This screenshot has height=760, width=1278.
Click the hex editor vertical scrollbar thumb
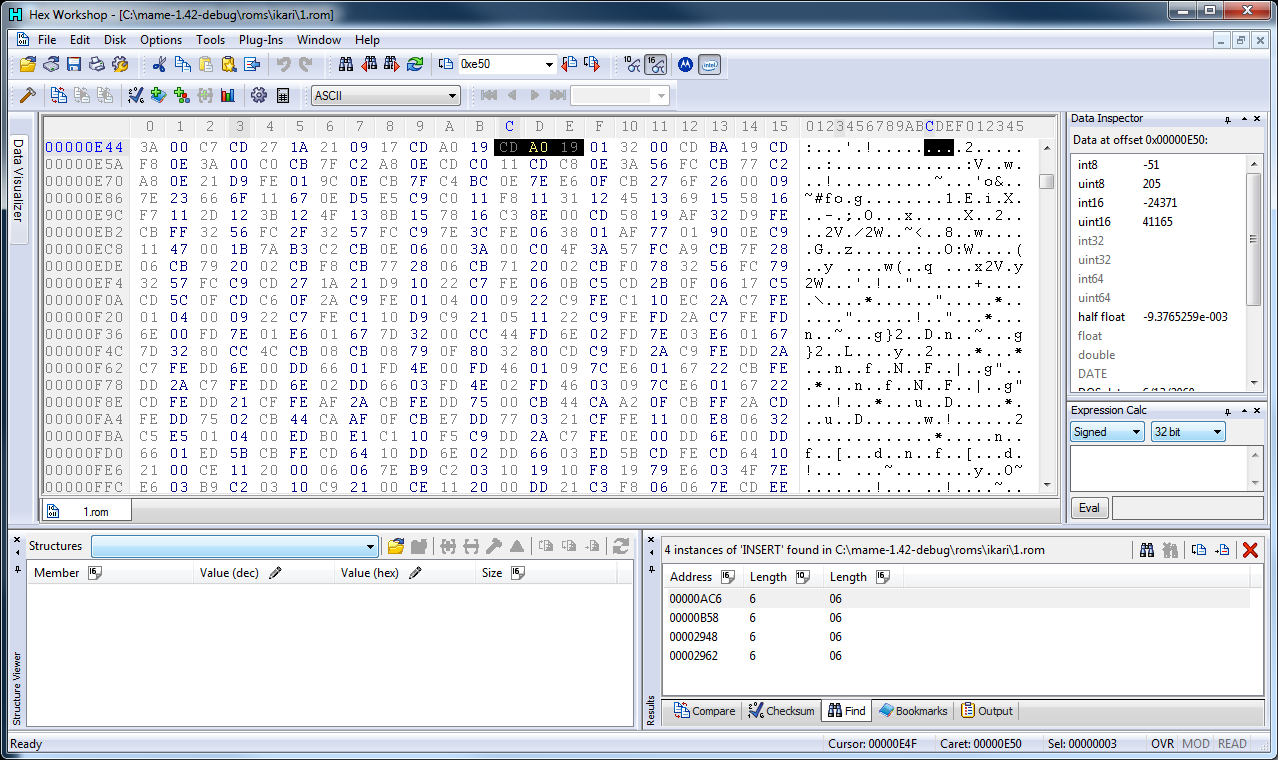[1046, 181]
